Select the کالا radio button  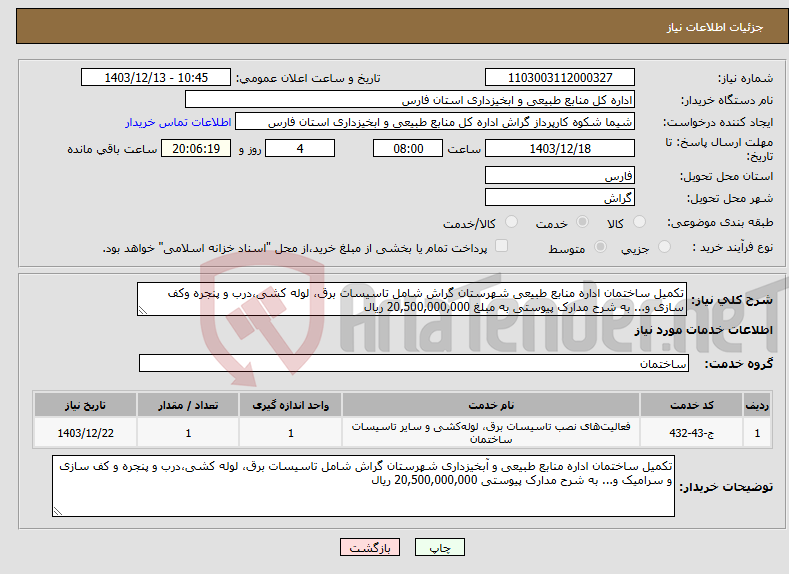(x=640, y=221)
